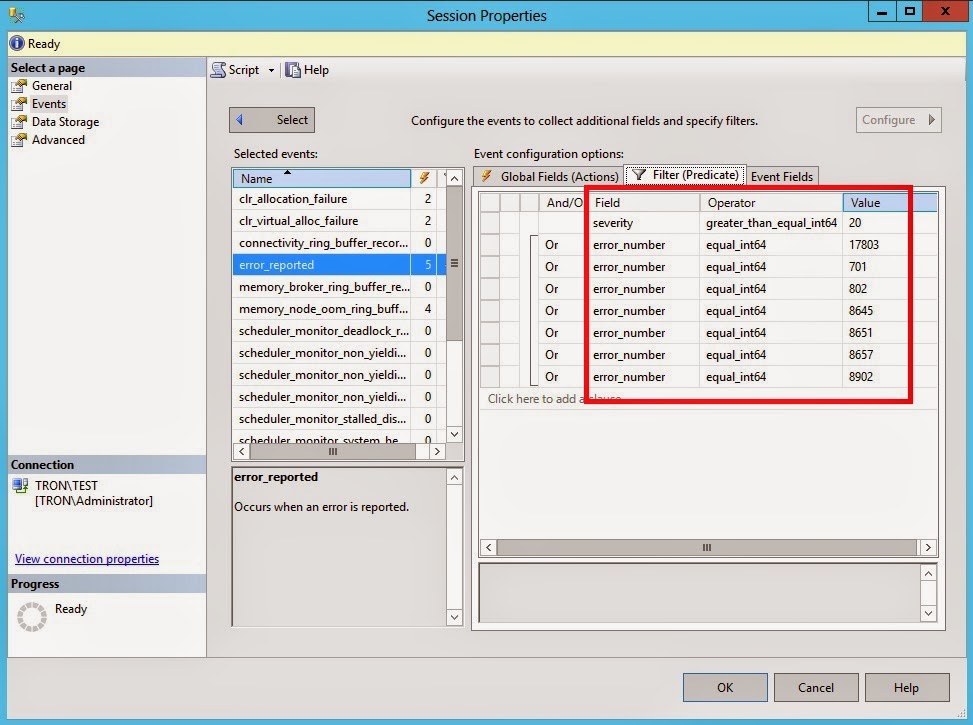This screenshot has height=725, width=973.
Task: Click the Field column header
Action: point(644,202)
